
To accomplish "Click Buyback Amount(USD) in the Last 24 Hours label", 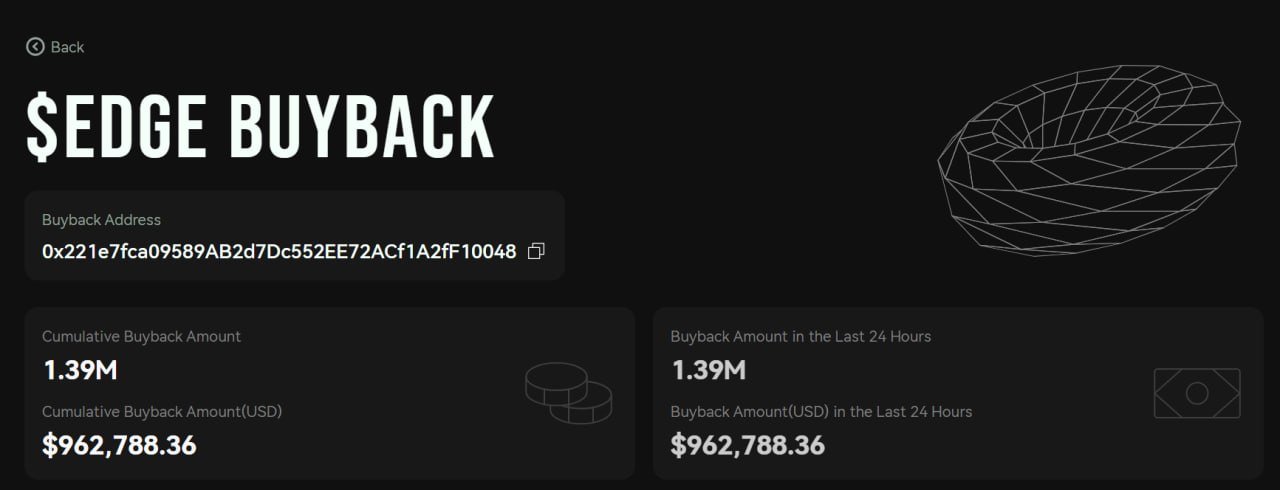I will click(x=821, y=411).
